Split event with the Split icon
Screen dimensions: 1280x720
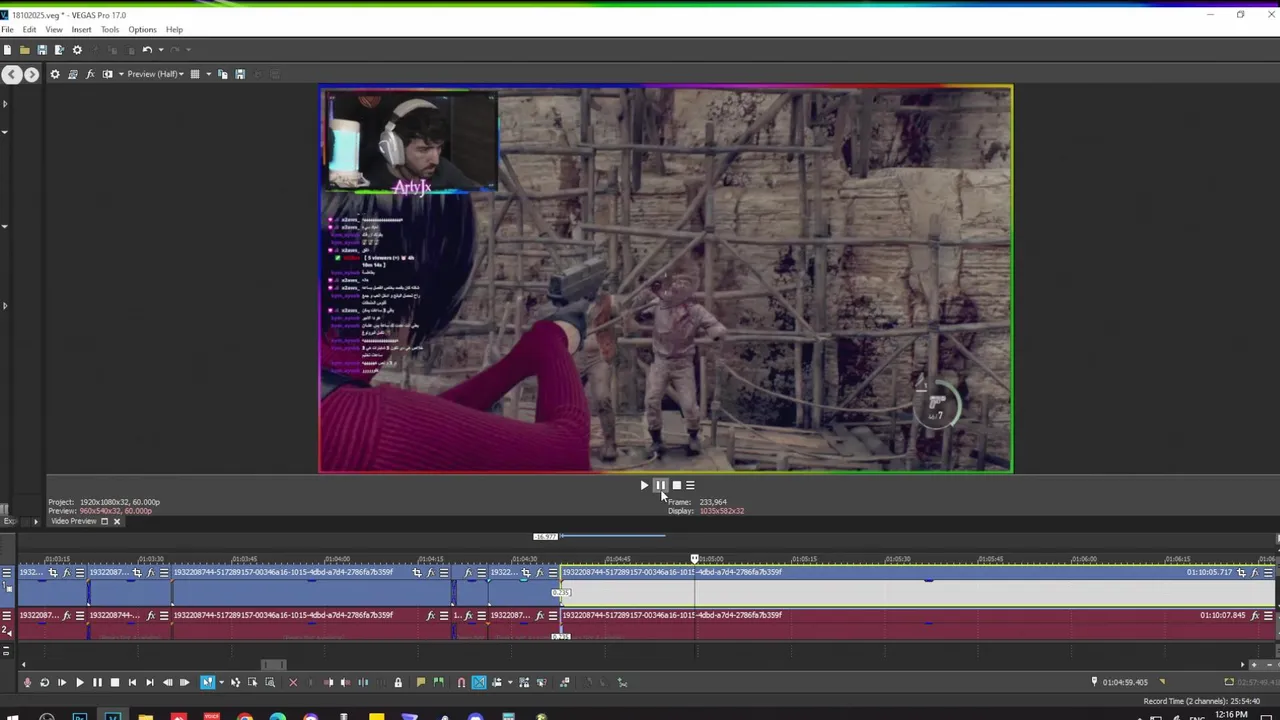[363, 682]
